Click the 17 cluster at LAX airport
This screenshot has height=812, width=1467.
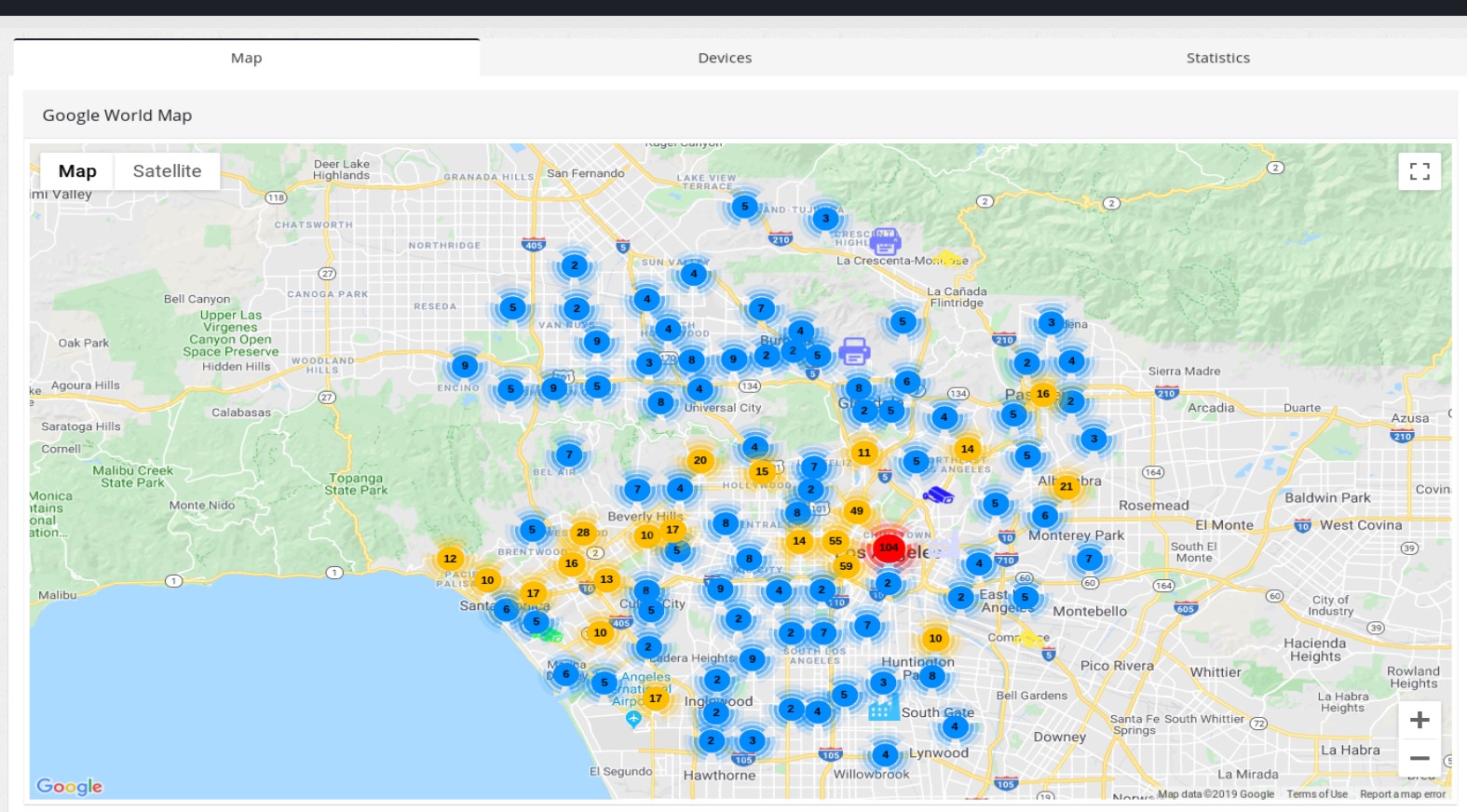656,698
